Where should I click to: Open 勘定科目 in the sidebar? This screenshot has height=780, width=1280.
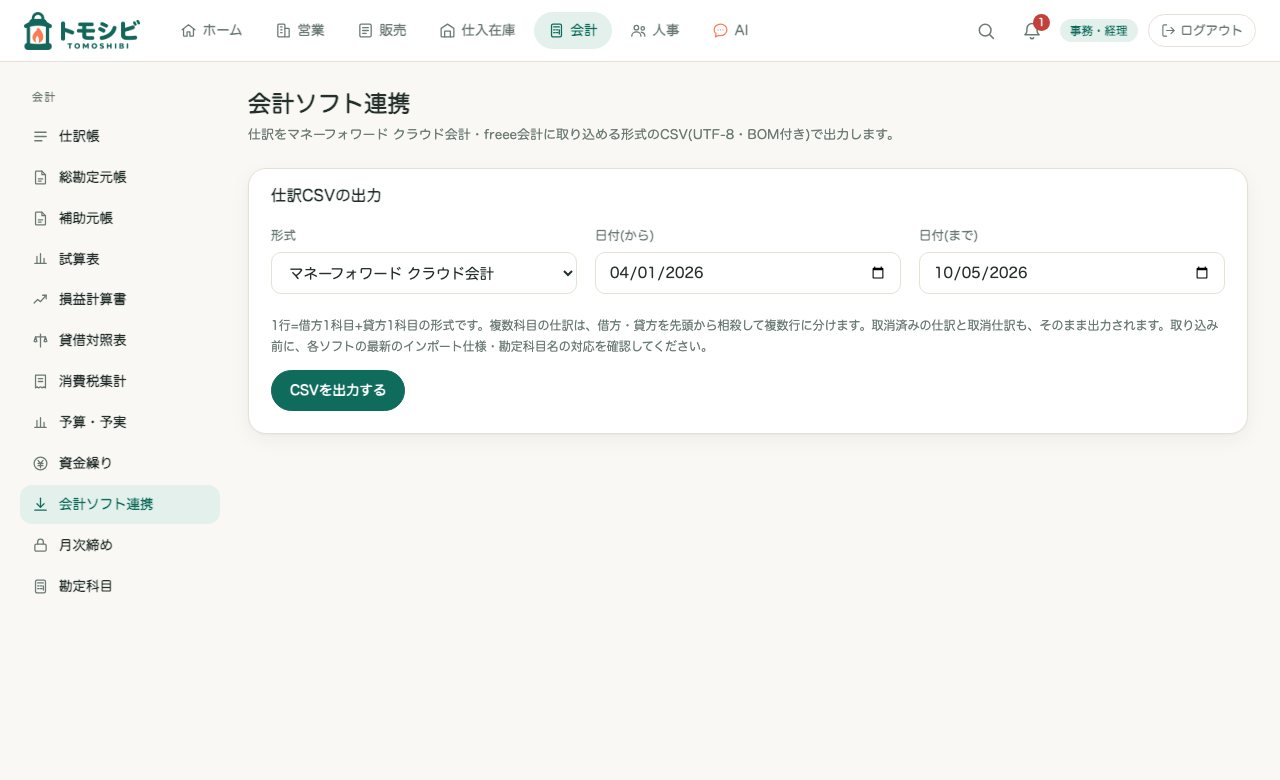click(x=120, y=587)
